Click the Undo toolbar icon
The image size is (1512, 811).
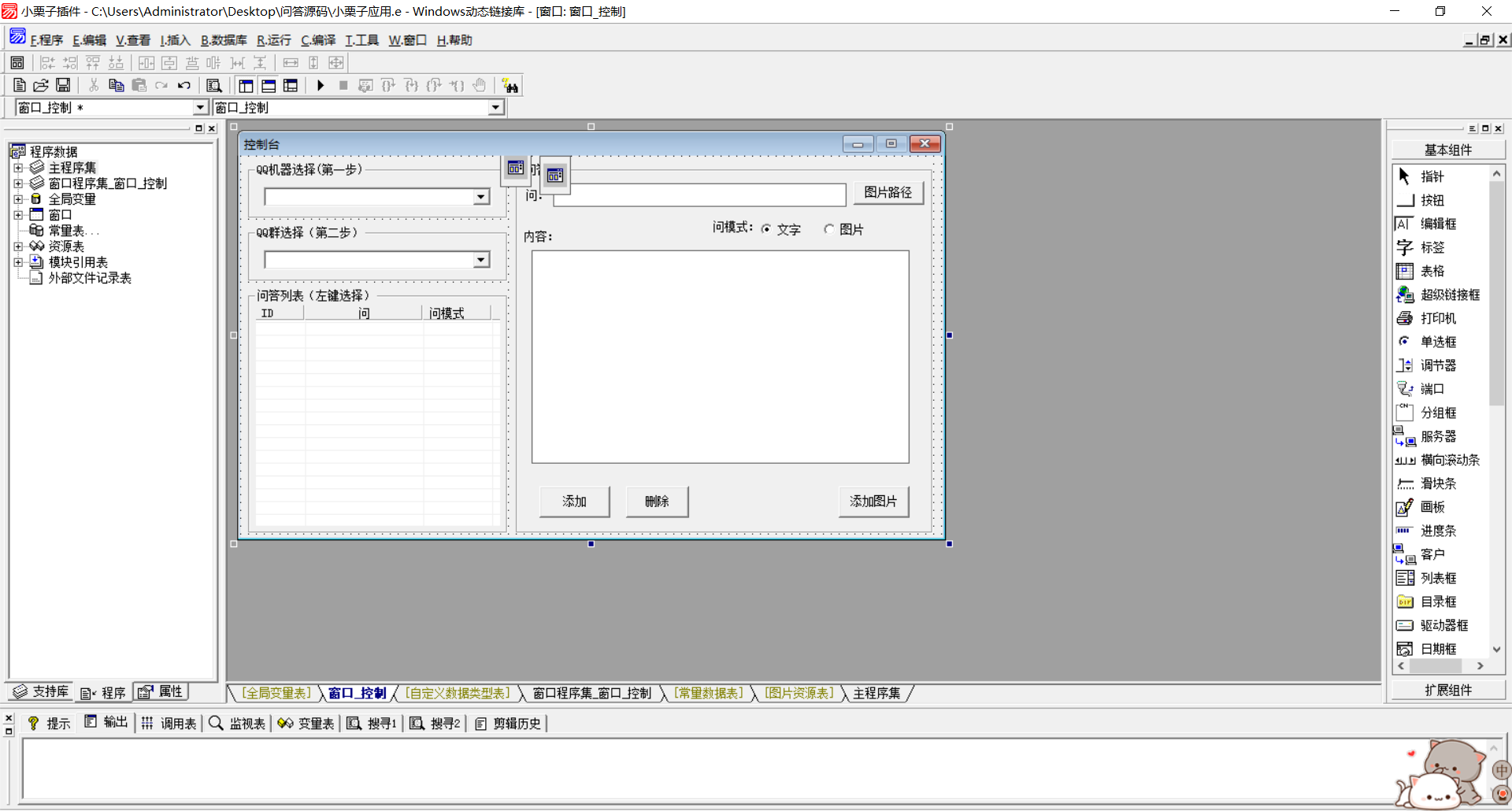point(184,85)
